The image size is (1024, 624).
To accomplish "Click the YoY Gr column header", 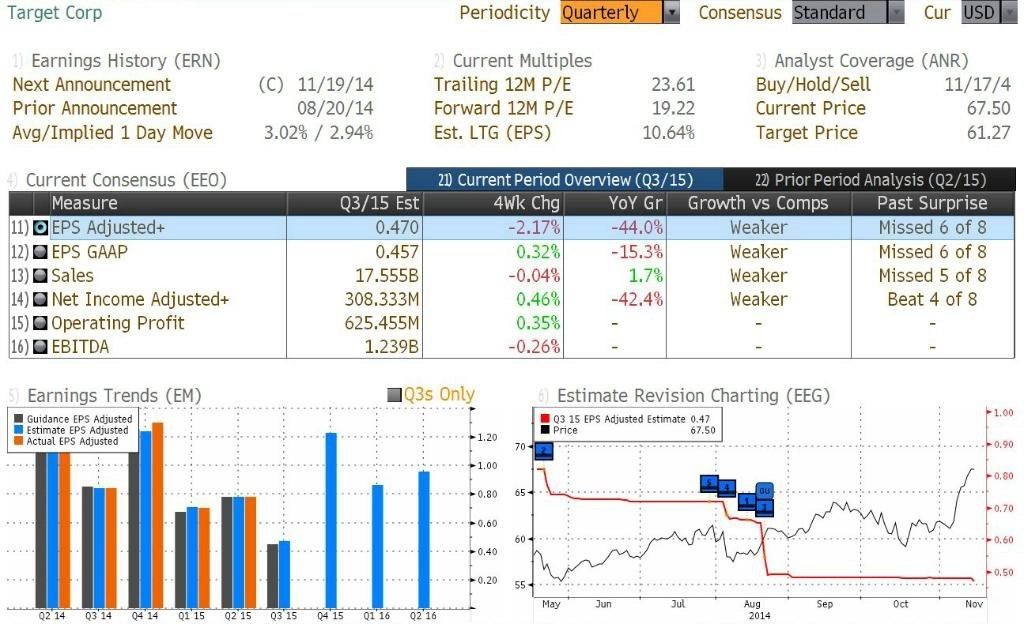I will pos(615,203).
